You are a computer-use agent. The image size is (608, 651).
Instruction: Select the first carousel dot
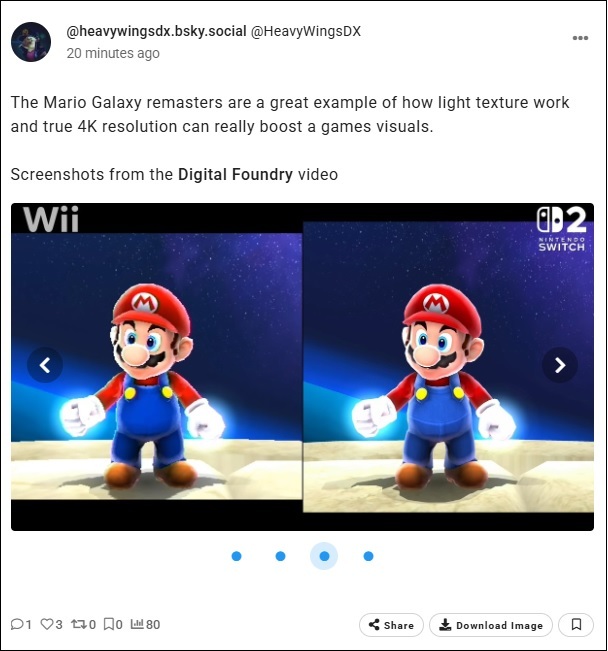point(236,556)
